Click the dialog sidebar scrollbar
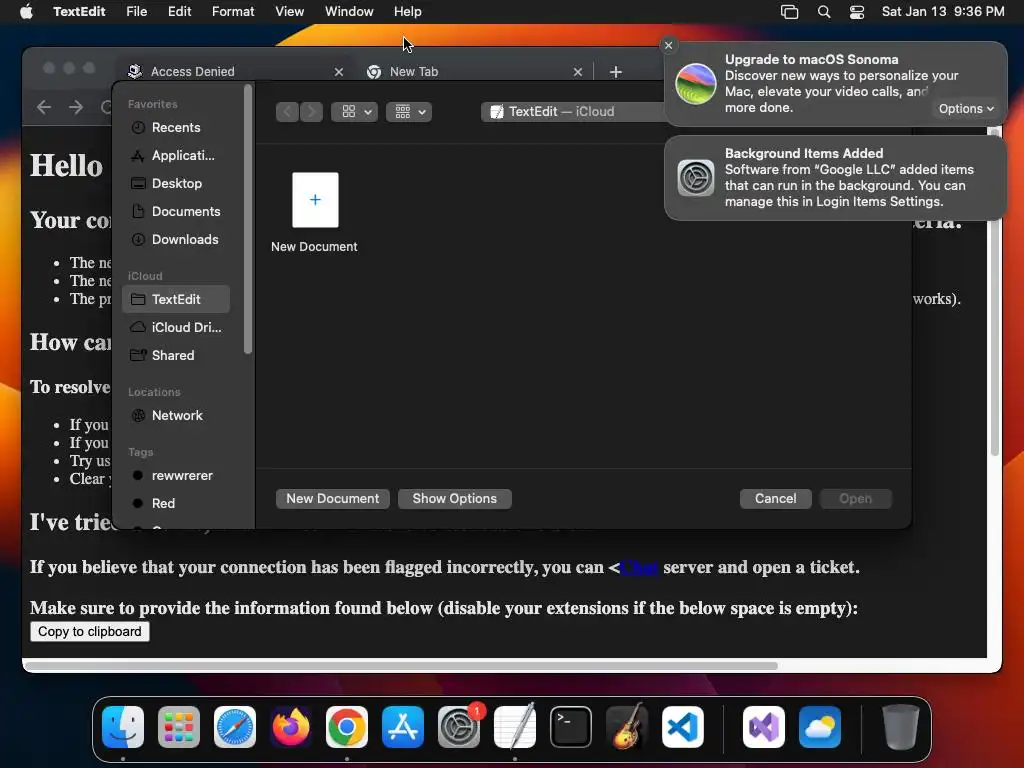Viewport: 1024px width, 768px height. point(248,219)
